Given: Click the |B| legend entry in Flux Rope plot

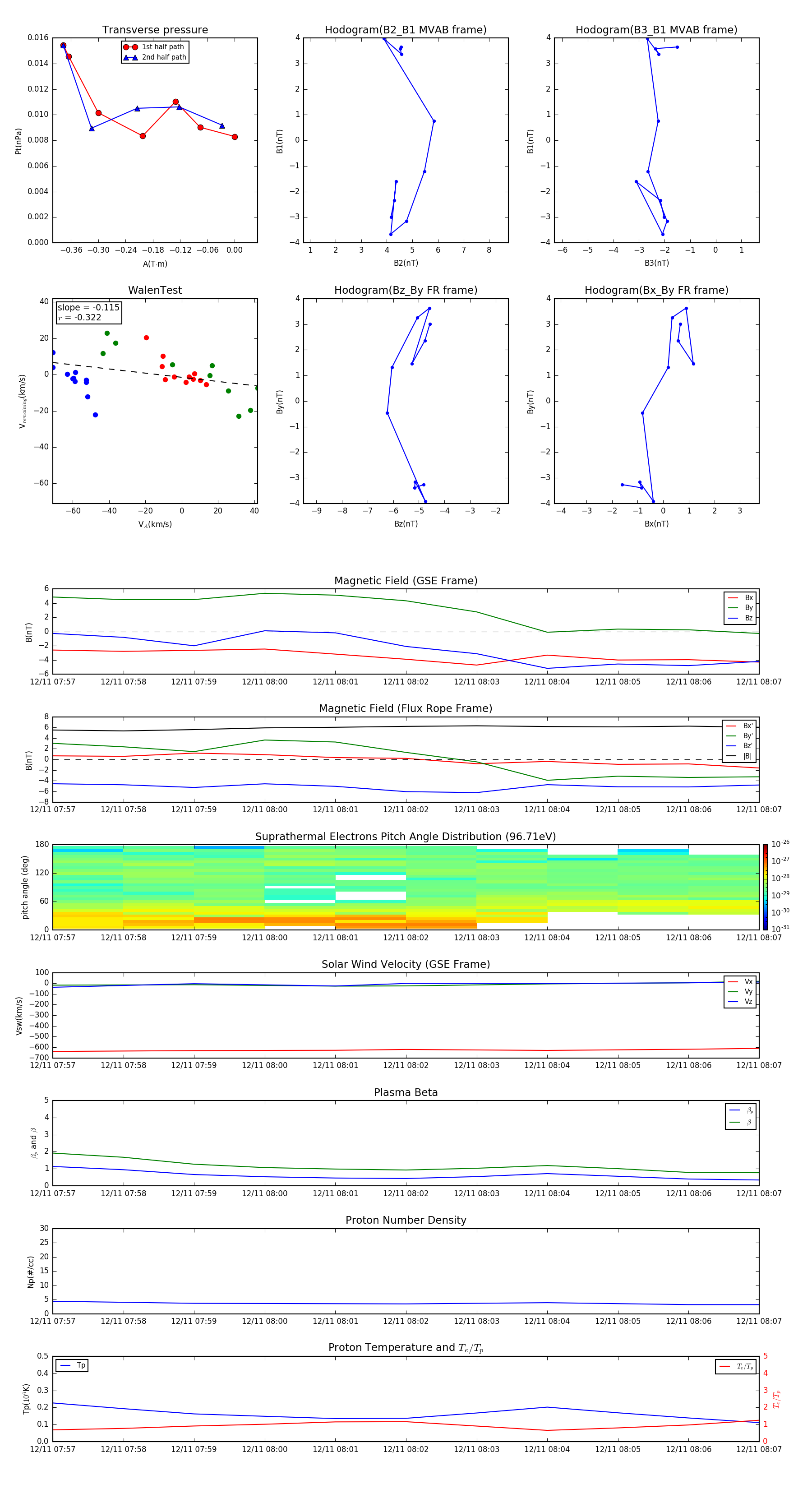Looking at the screenshot, I should pyautogui.click(x=739, y=756).
